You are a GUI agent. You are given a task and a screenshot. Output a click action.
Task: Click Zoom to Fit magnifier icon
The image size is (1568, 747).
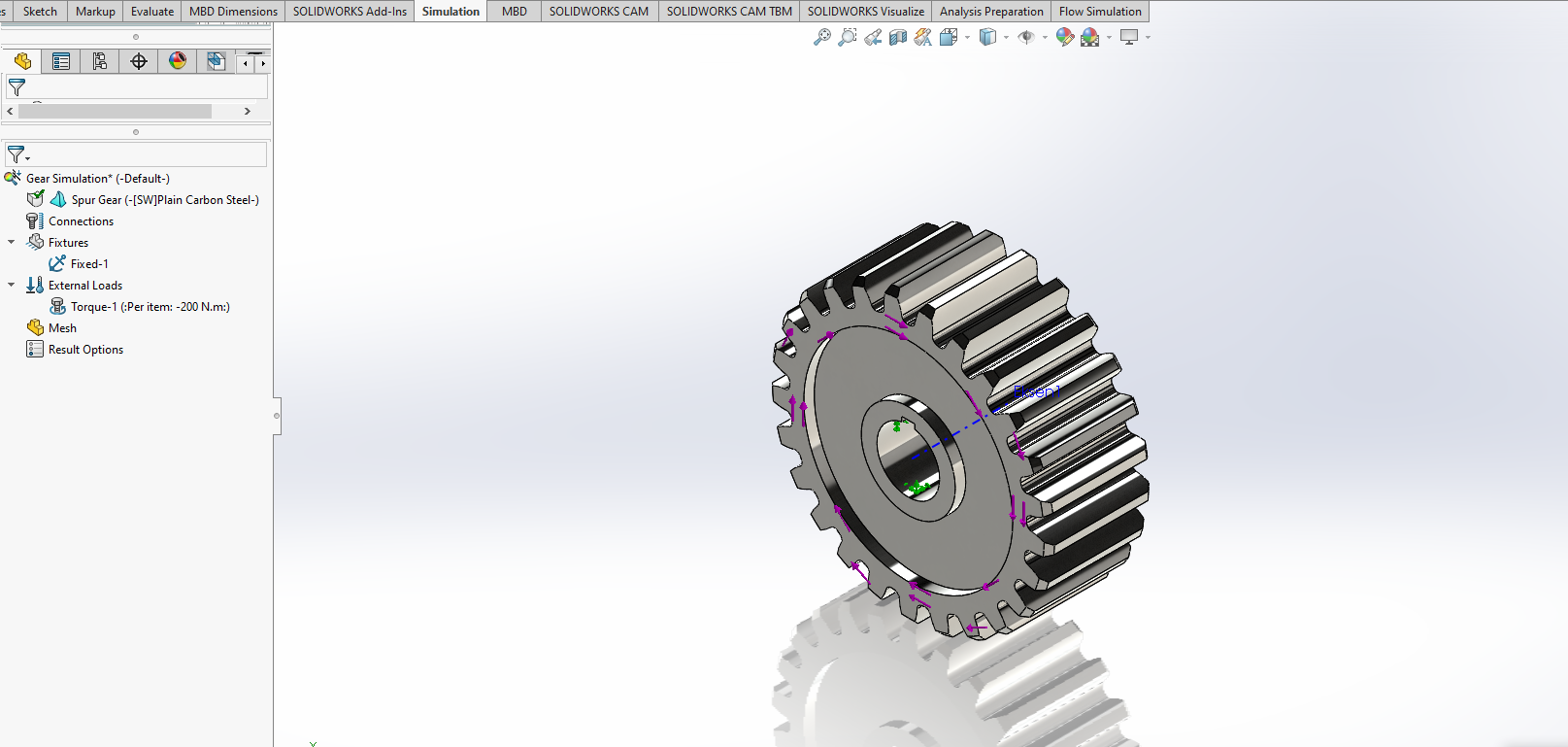click(822, 37)
